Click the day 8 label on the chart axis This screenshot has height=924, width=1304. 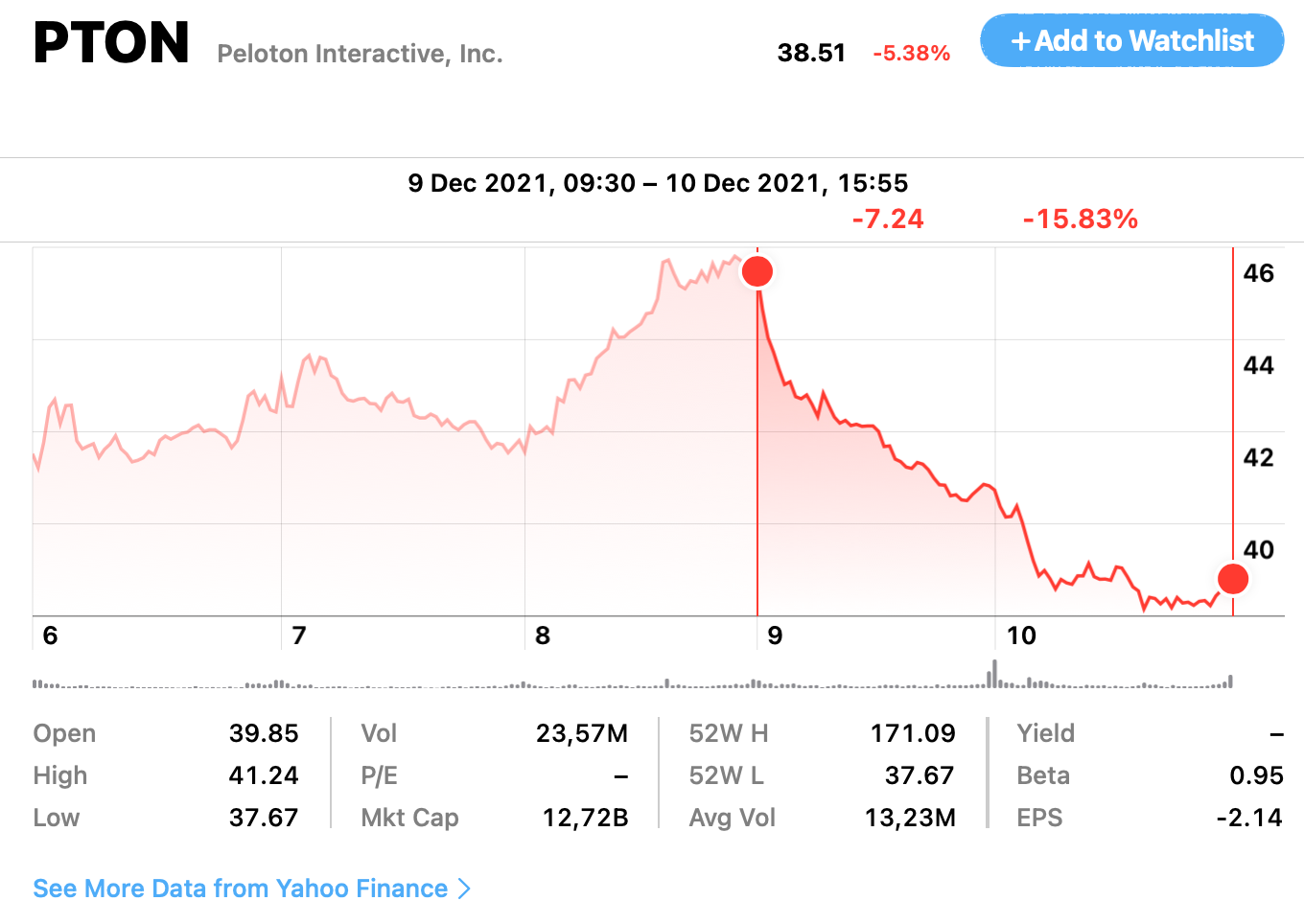543,635
